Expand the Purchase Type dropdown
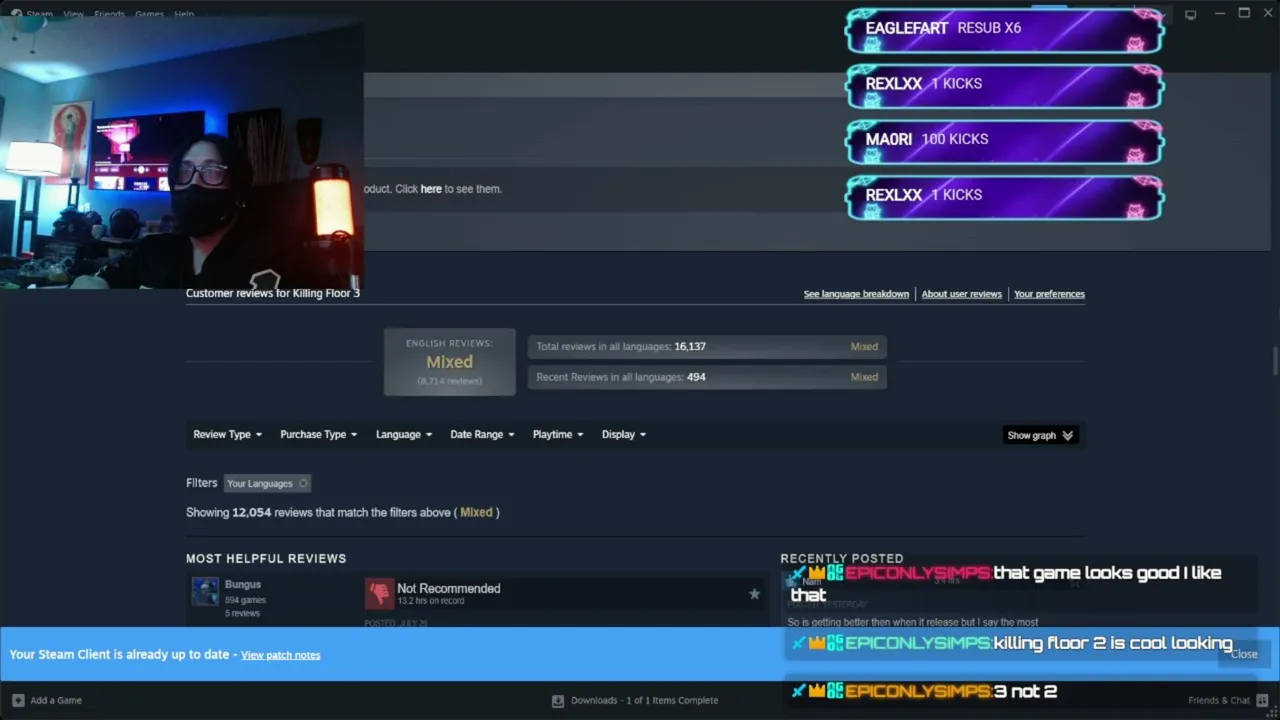The image size is (1280, 720). pos(318,435)
